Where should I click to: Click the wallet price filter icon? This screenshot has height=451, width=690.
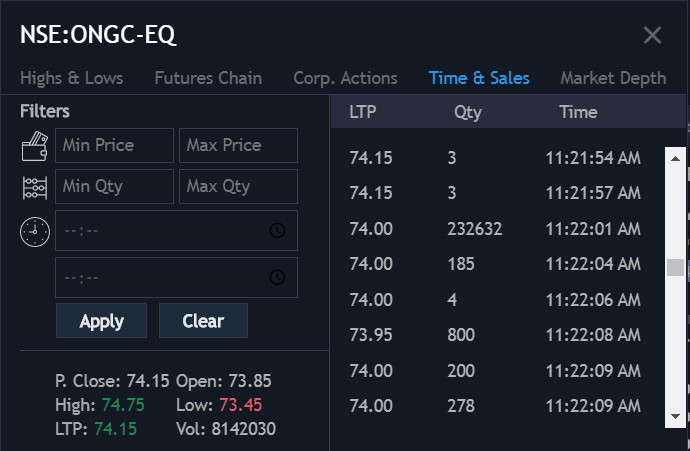tap(35, 146)
